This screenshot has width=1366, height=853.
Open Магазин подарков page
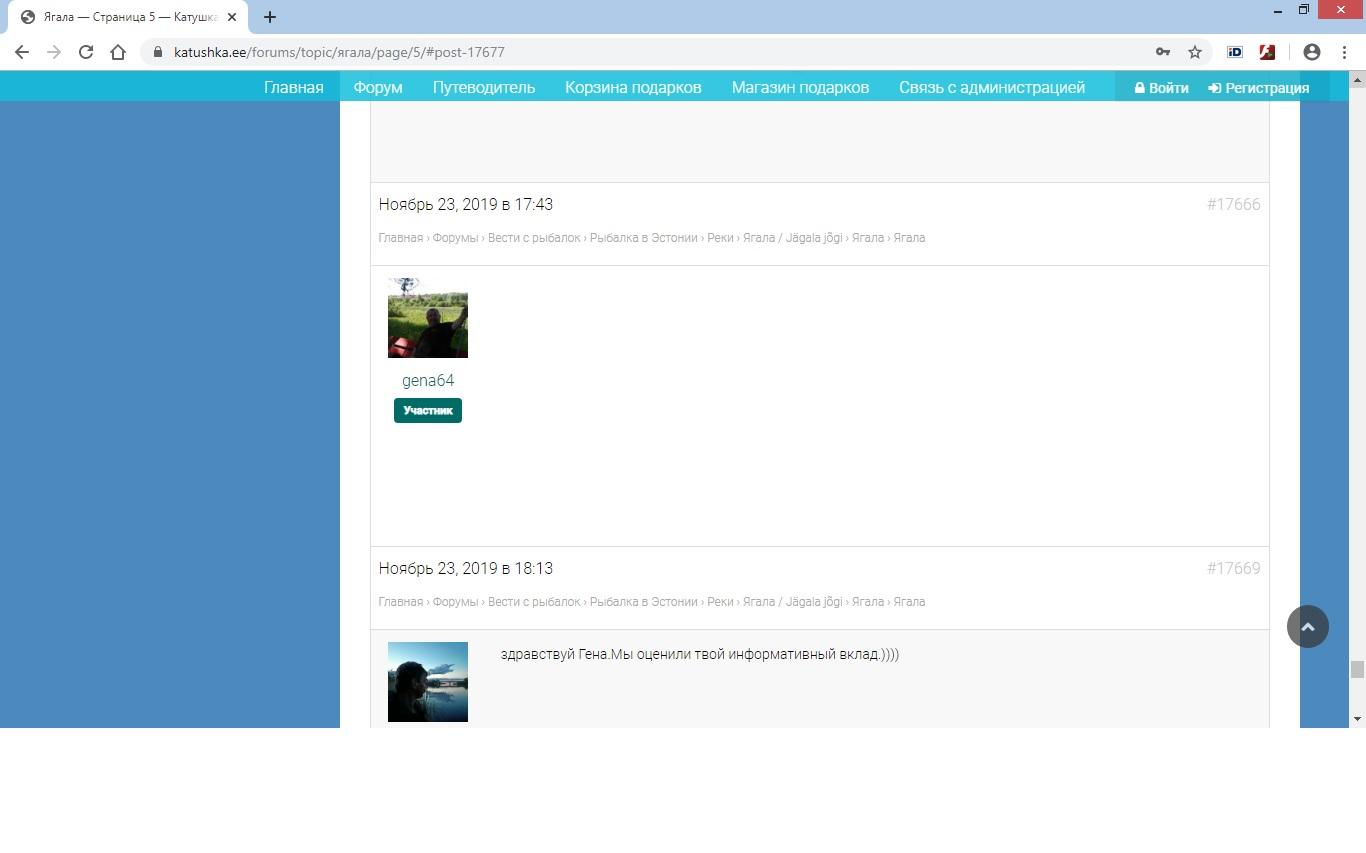(800, 88)
